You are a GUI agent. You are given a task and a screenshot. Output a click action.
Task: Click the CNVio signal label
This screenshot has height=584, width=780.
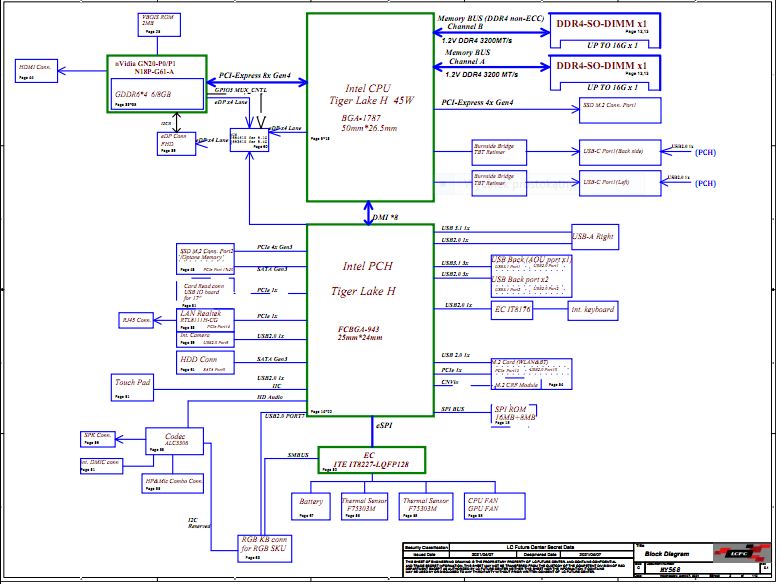(450, 382)
